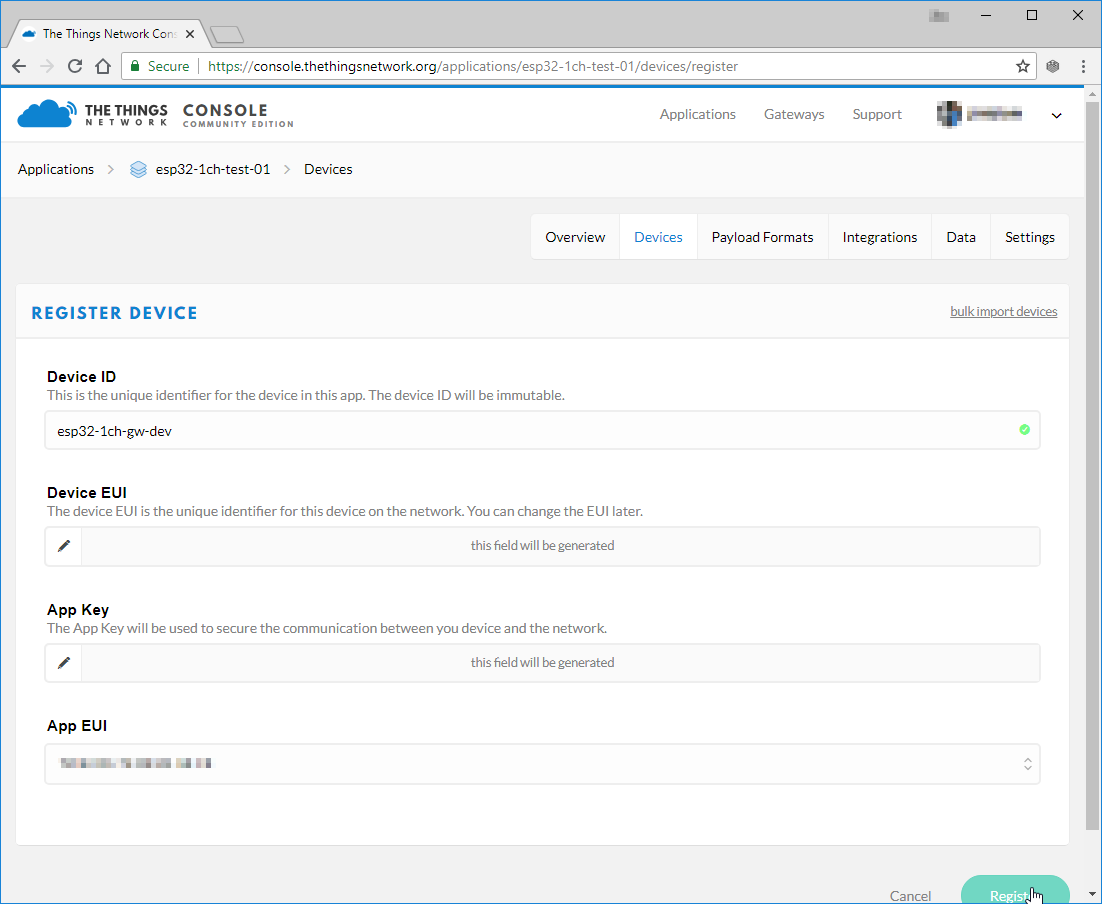Click the scrollbar up arrow
The image size is (1102, 904).
pos(1092,93)
